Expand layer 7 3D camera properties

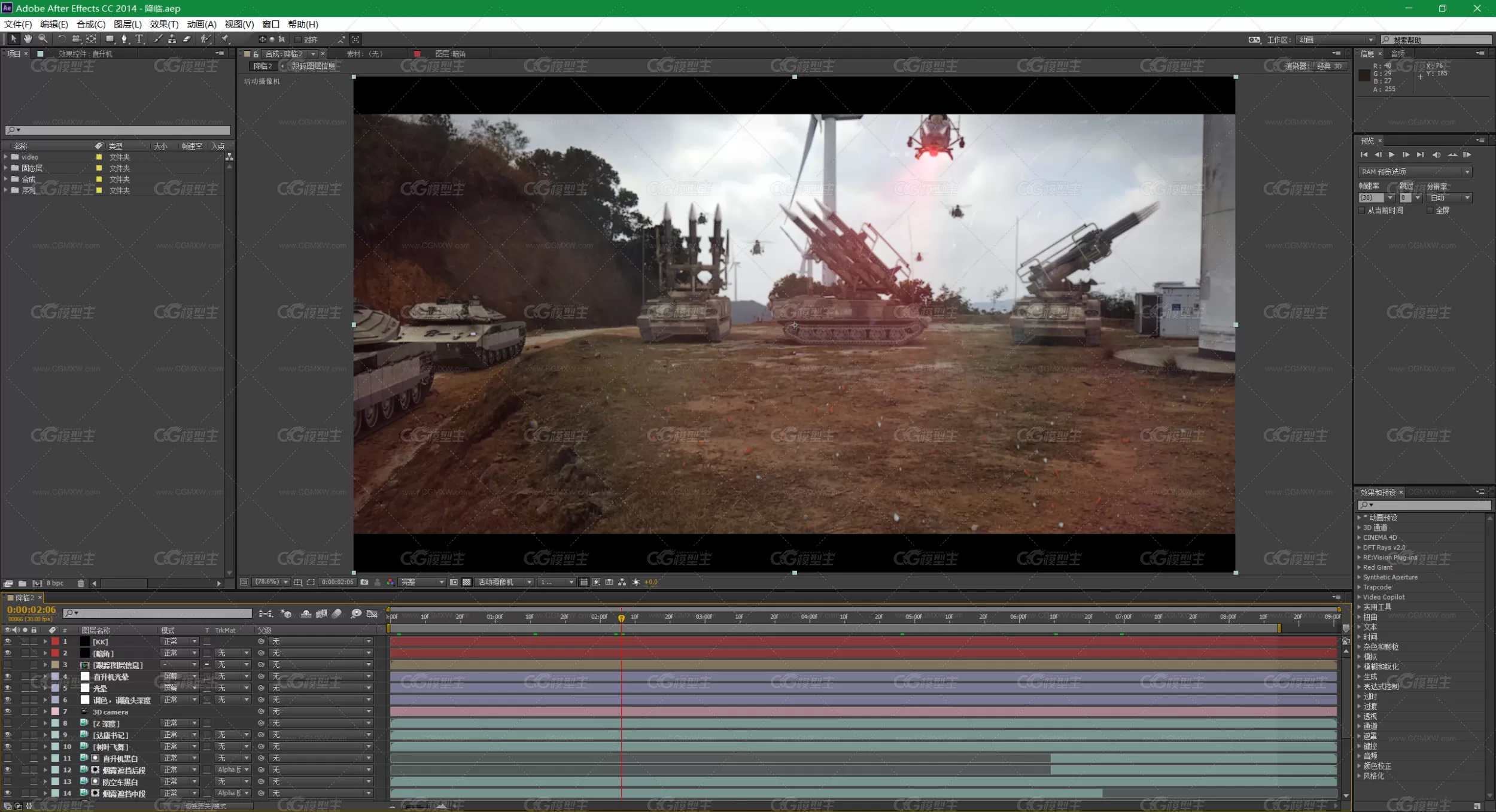point(45,711)
